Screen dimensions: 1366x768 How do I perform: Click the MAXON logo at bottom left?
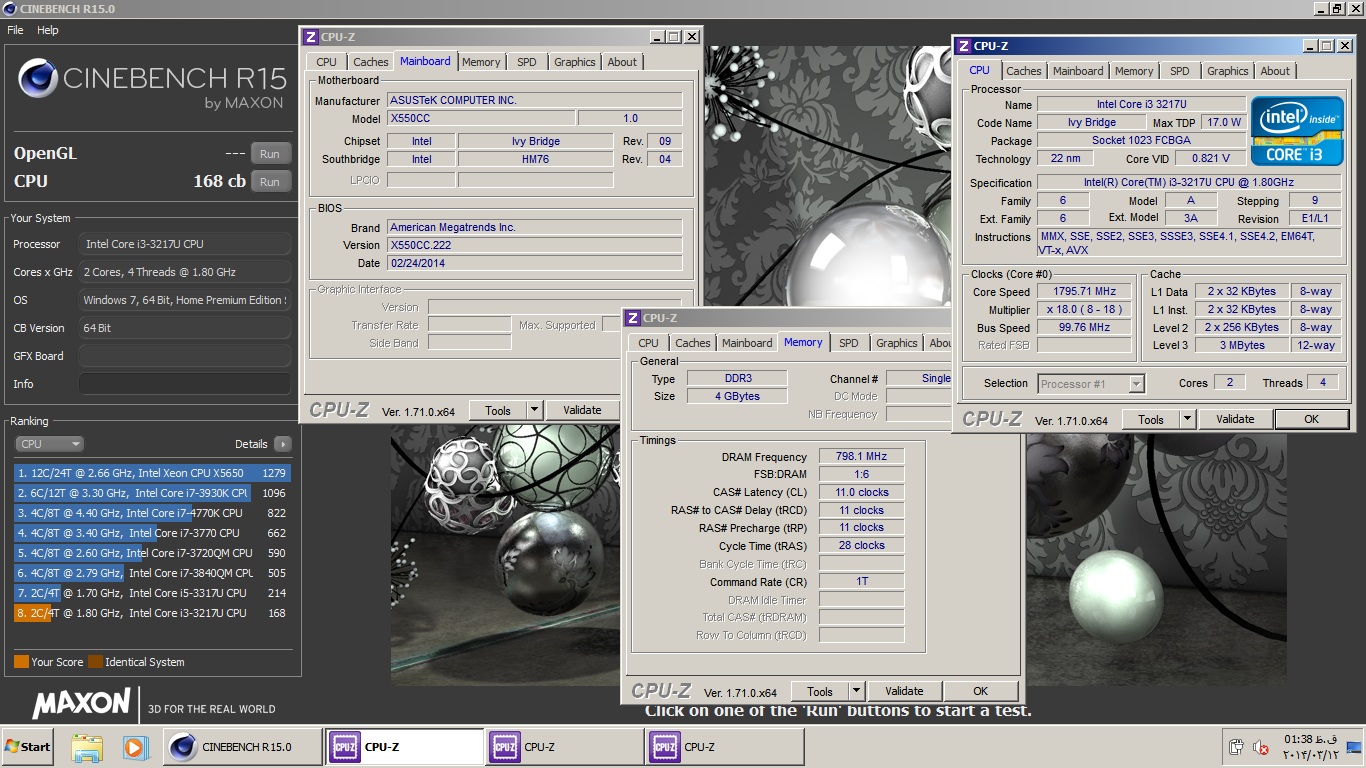[81, 703]
